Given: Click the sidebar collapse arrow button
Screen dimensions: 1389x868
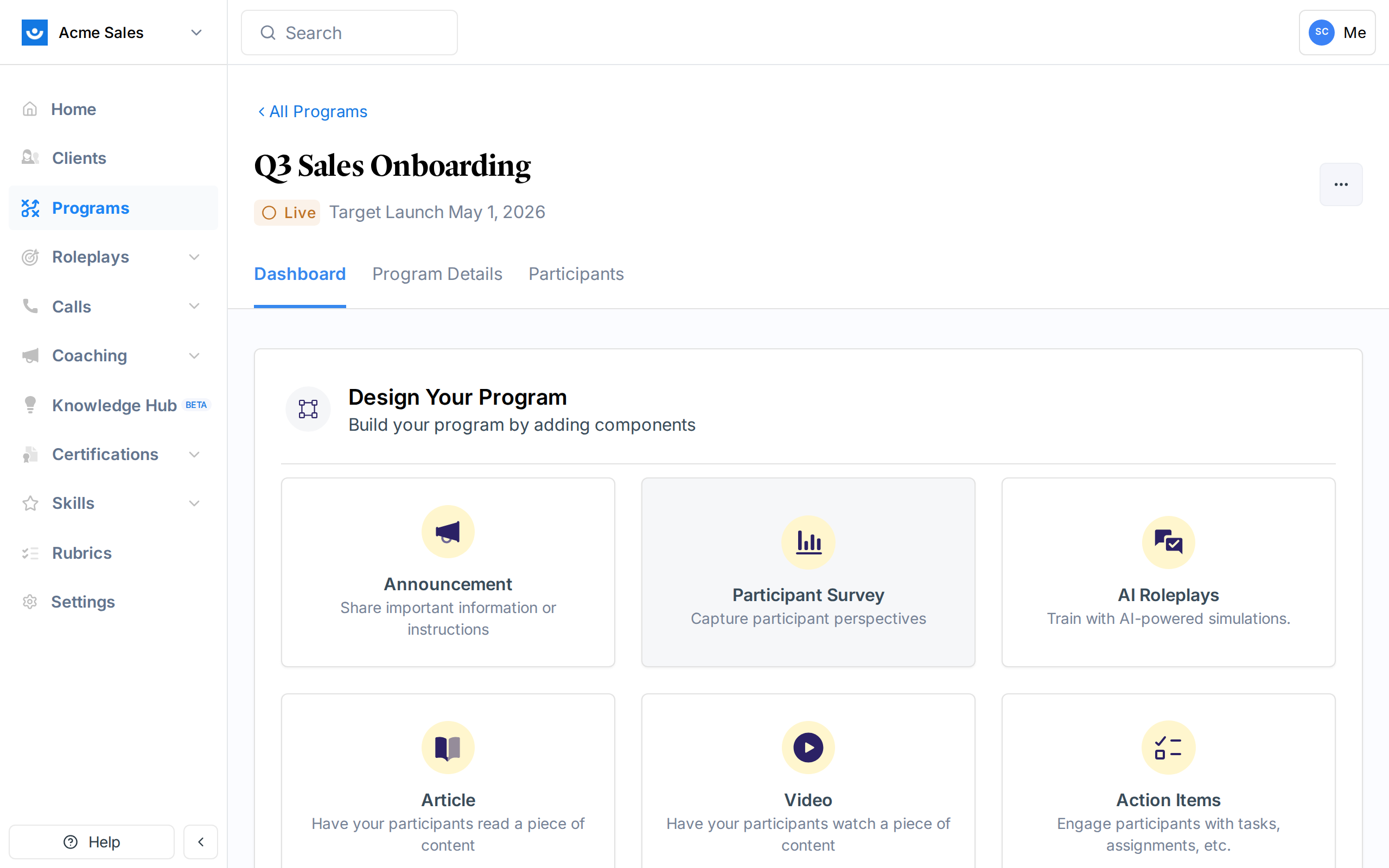Looking at the screenshot, I should 200,841.
